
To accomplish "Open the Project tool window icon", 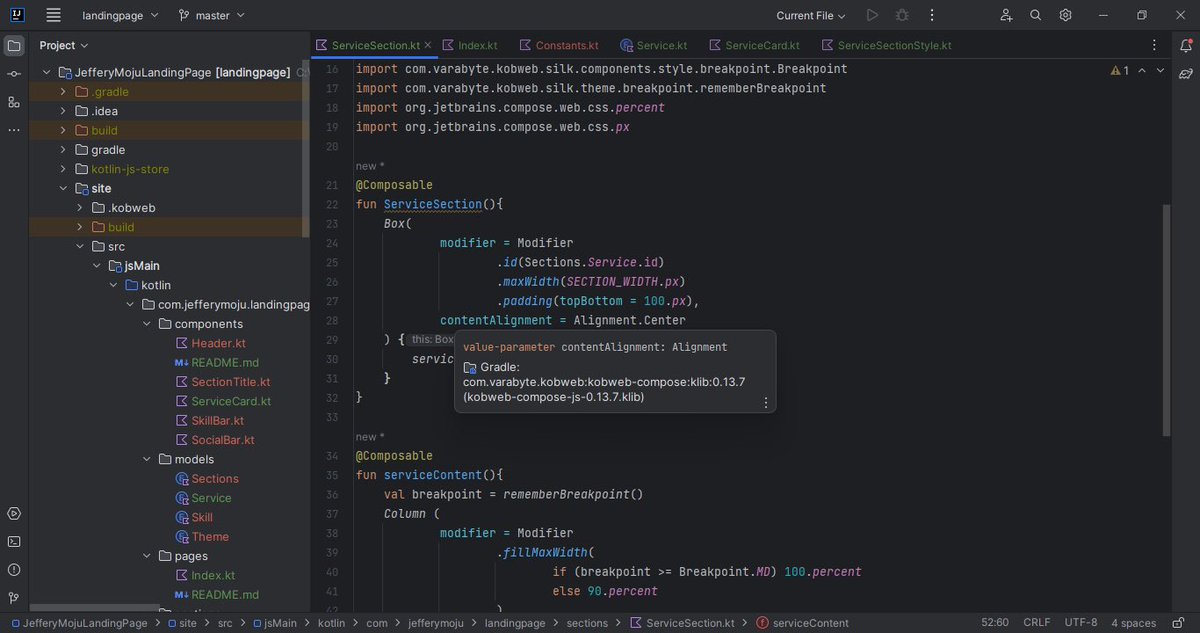I will click(14, 46).
